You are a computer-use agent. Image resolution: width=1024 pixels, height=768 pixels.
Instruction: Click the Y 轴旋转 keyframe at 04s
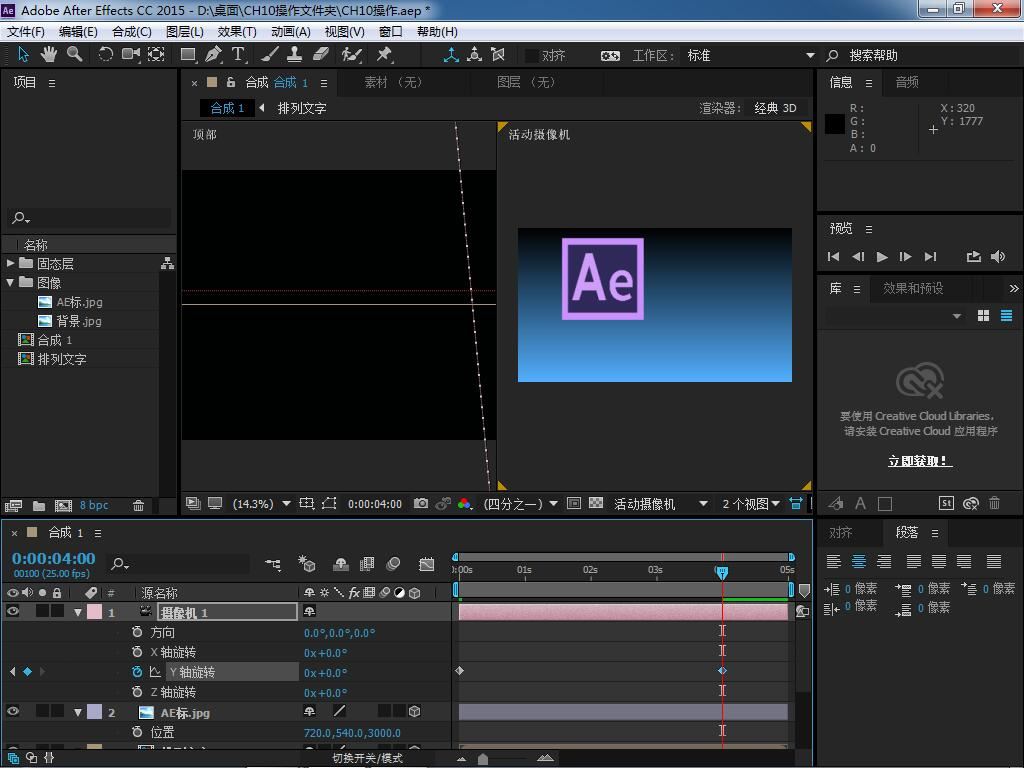point(722,671)
